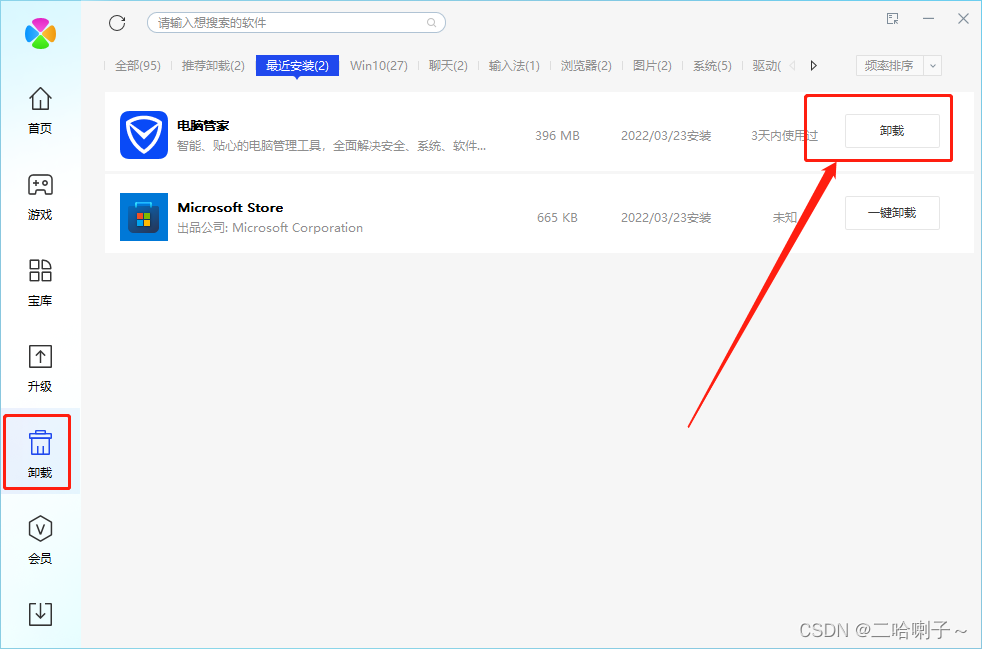Click the 电脑管家 name text
Viewport: 982px width, 649px height.
(x=204, y=126)
